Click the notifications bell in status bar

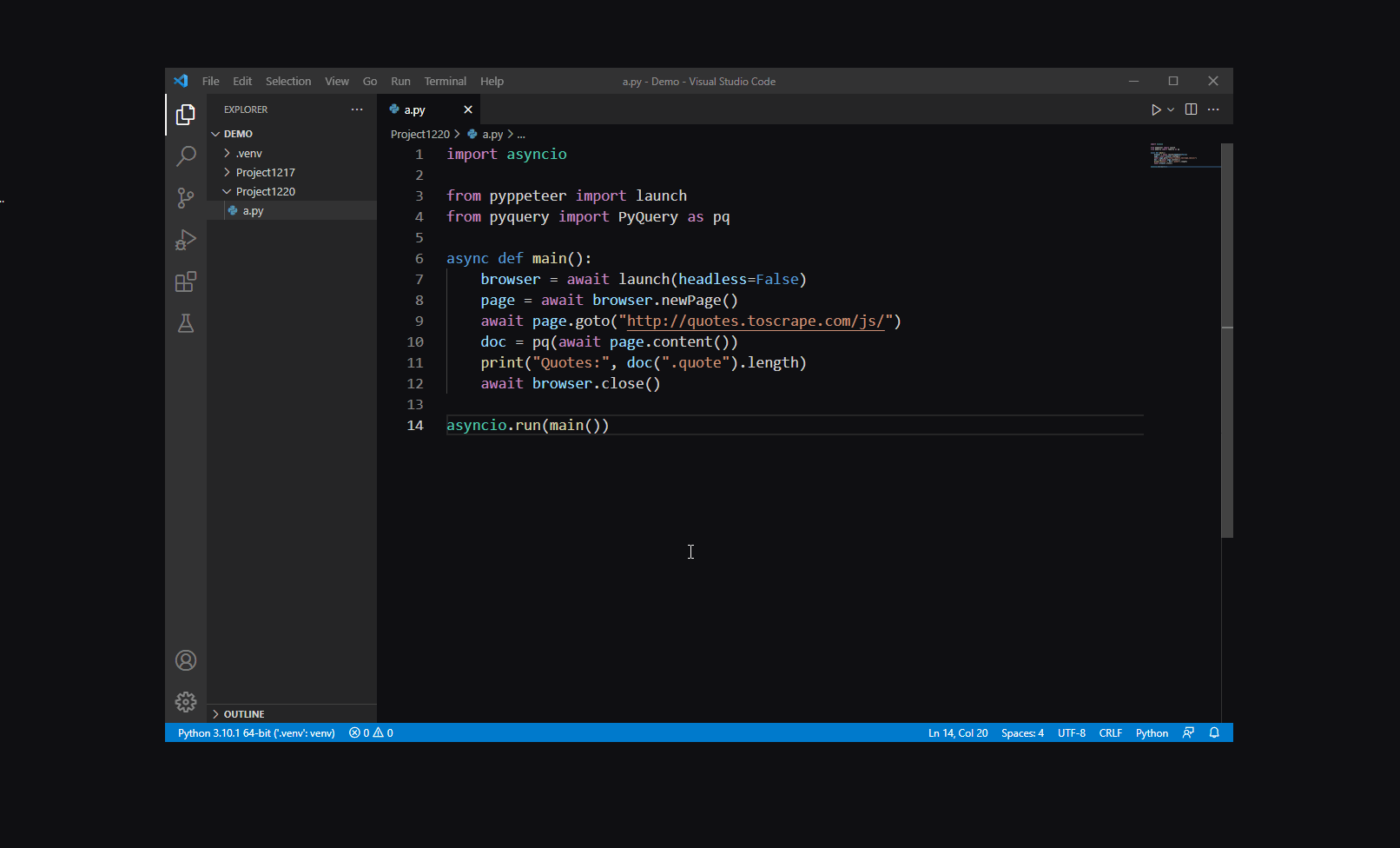point(1214,732)
